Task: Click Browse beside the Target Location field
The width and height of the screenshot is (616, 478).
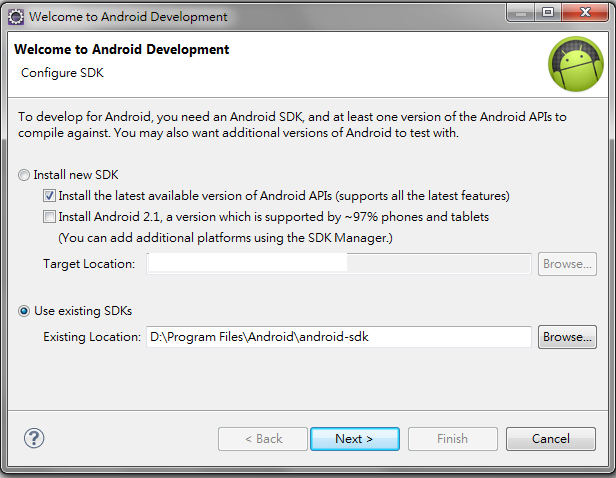Action: 567,264
